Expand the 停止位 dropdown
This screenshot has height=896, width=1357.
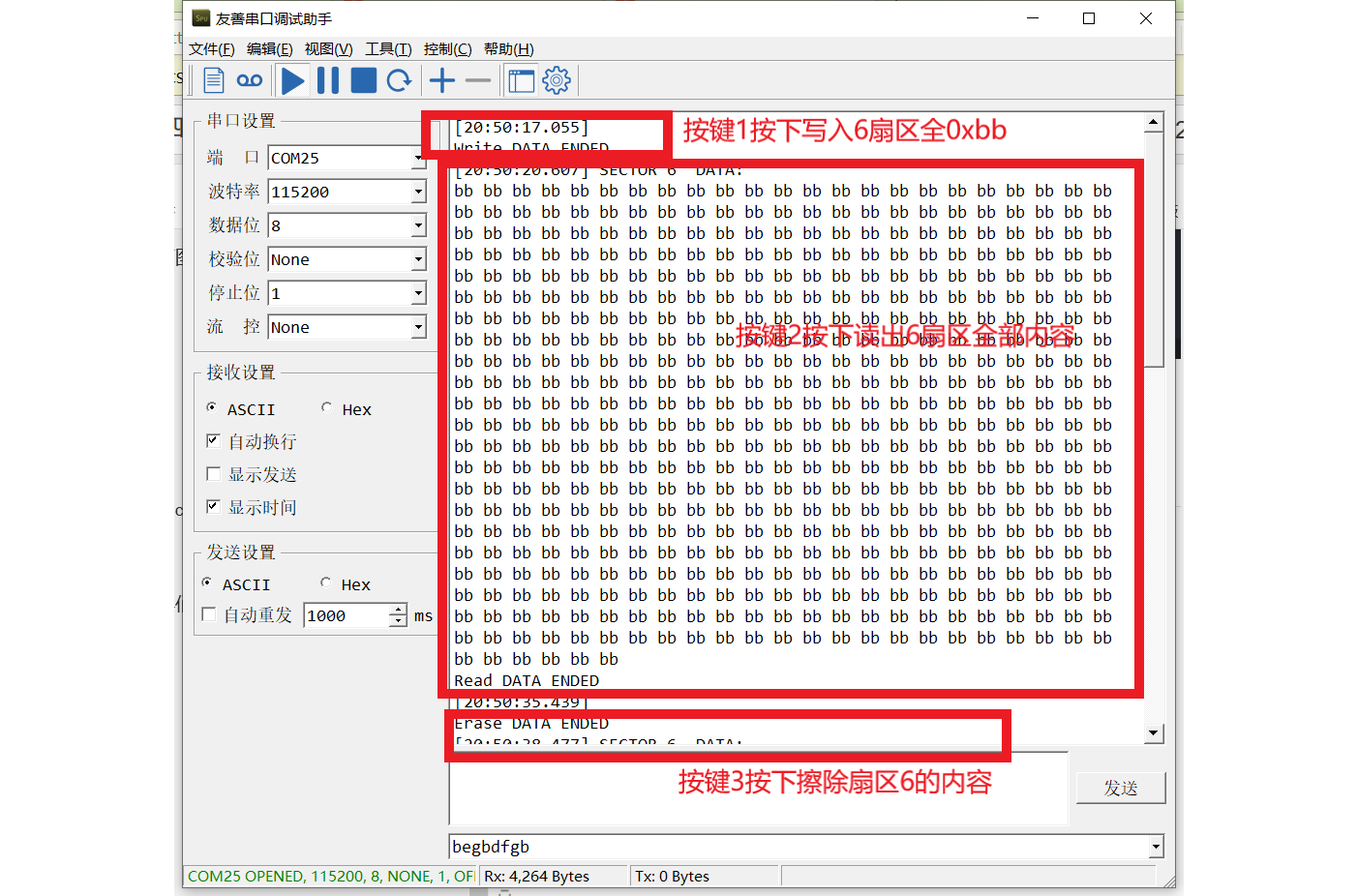coord(418,293)
